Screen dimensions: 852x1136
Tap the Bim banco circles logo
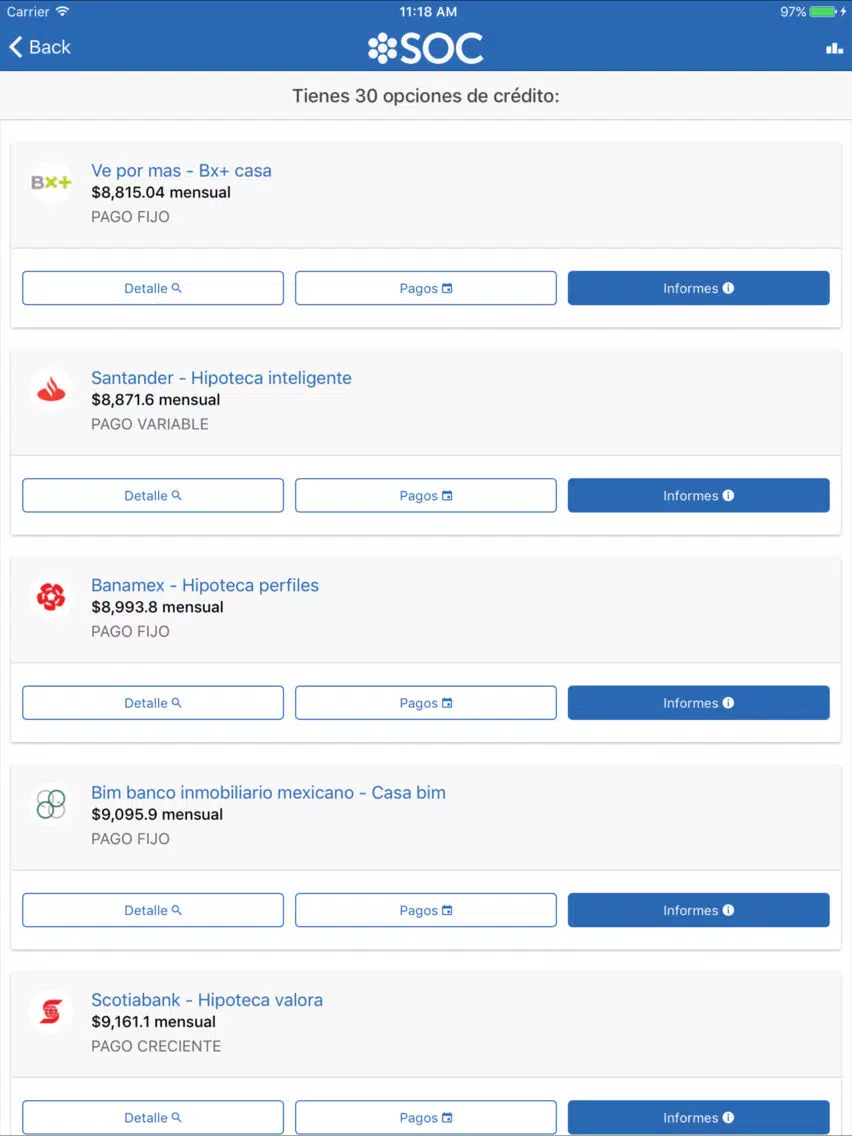(x=51, y=804)
